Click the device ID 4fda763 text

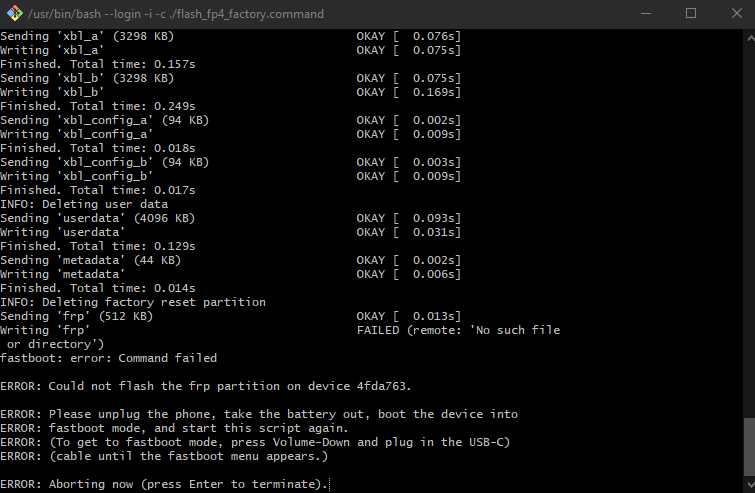384,386
